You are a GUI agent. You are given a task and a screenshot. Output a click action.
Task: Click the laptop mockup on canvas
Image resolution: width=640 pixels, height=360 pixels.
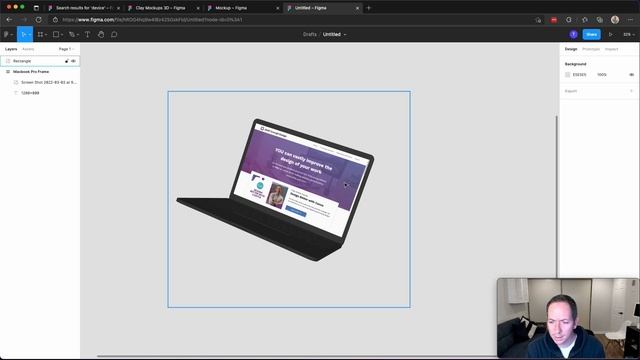[276, 190]
